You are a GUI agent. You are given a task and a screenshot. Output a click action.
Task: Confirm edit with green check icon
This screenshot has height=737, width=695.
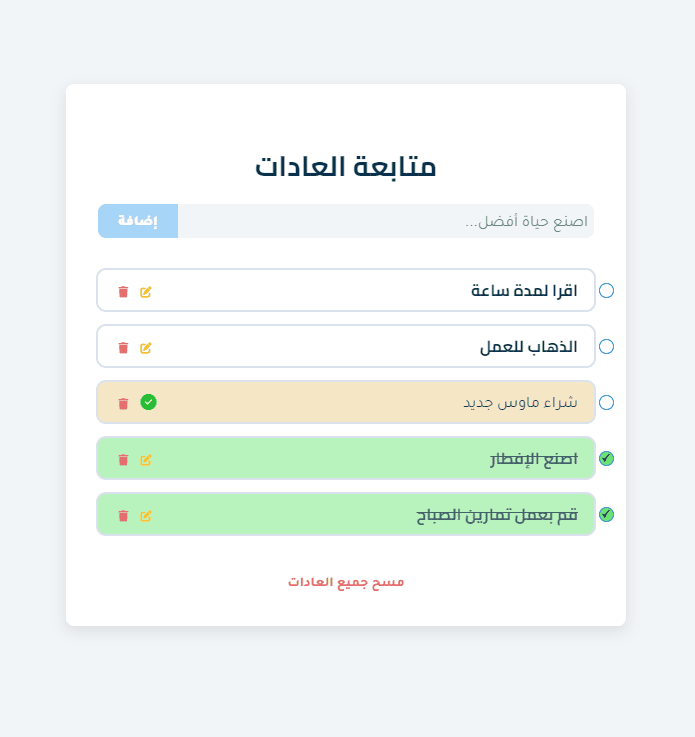click(x=148, y=402)
